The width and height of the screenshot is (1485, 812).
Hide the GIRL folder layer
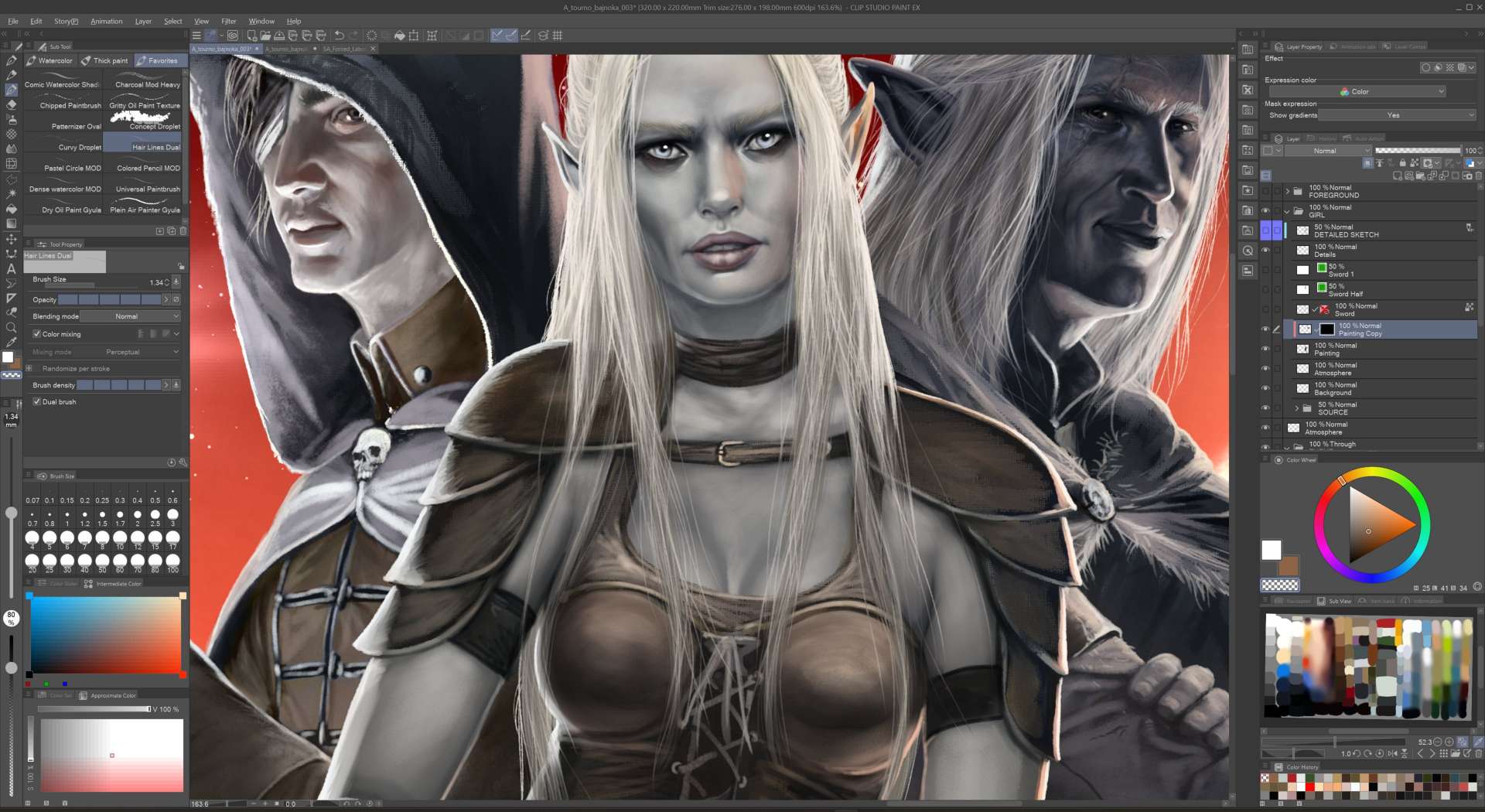pyautogui.click(x=1265, y=211)
